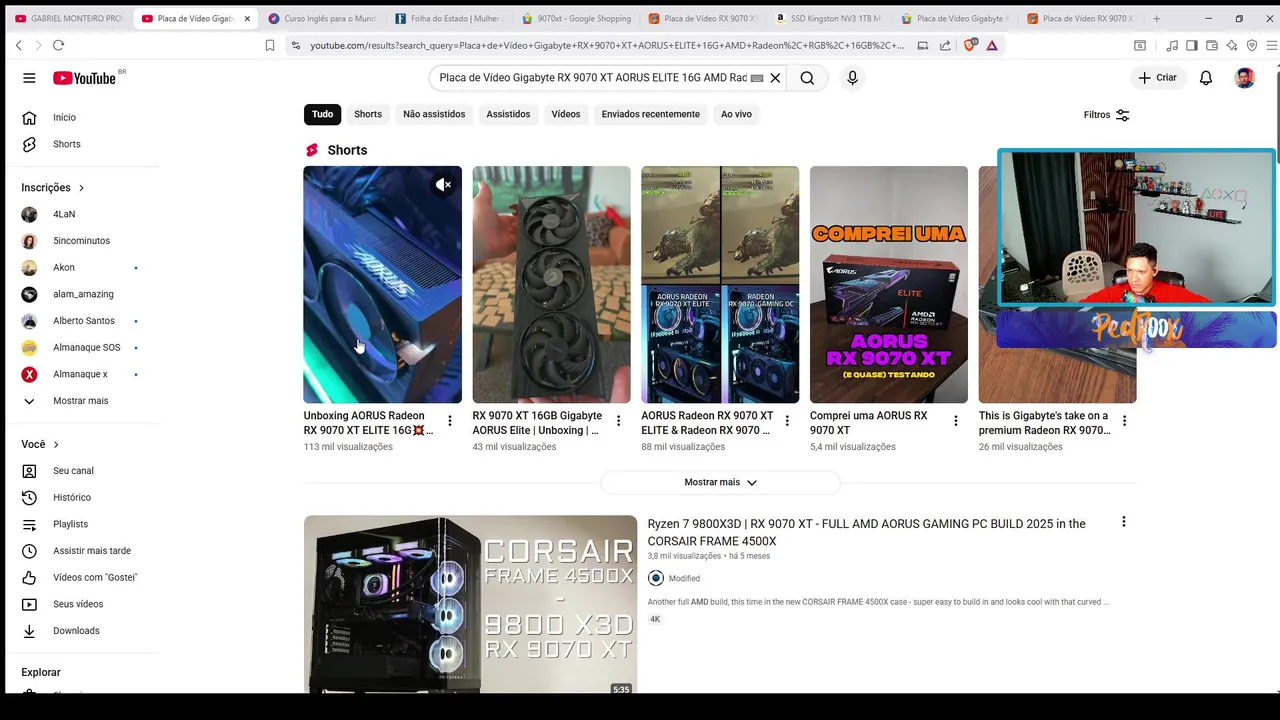This screenshot has height=720, width=1280.
Task: Open the on-screen keyboard icon in search
Action: 757,78
